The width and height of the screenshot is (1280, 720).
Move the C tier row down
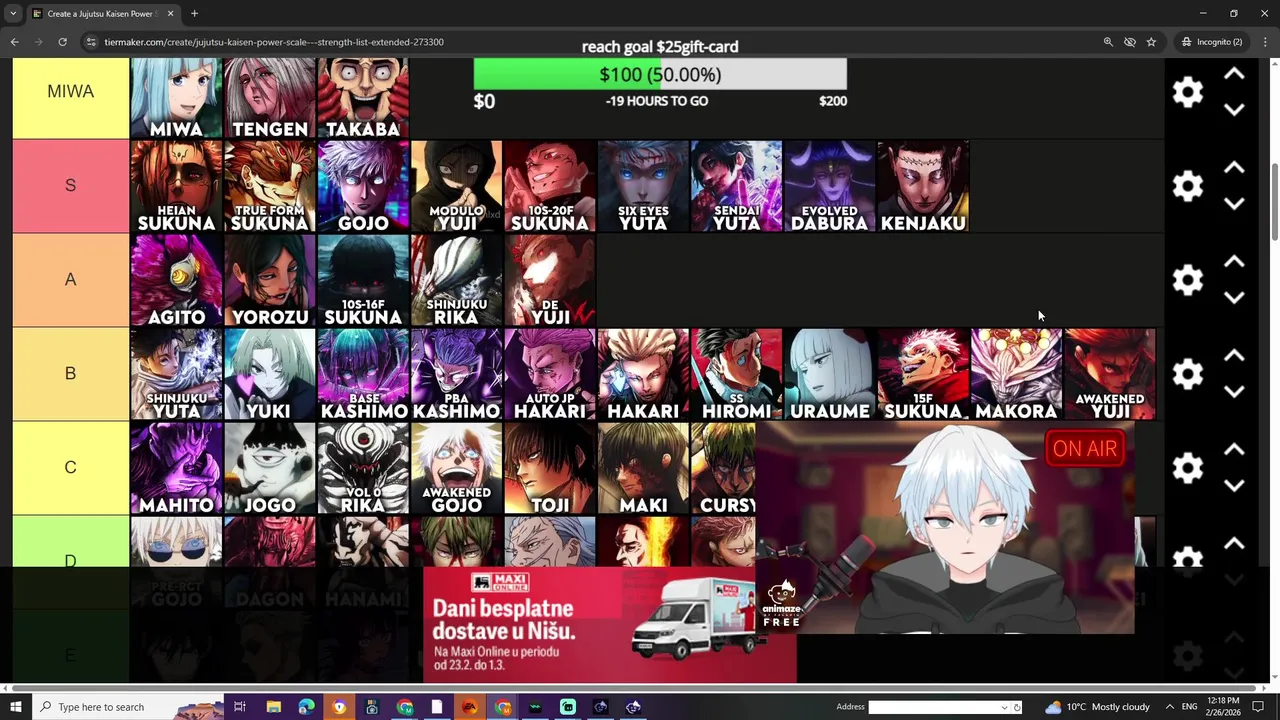point(1234,486)
